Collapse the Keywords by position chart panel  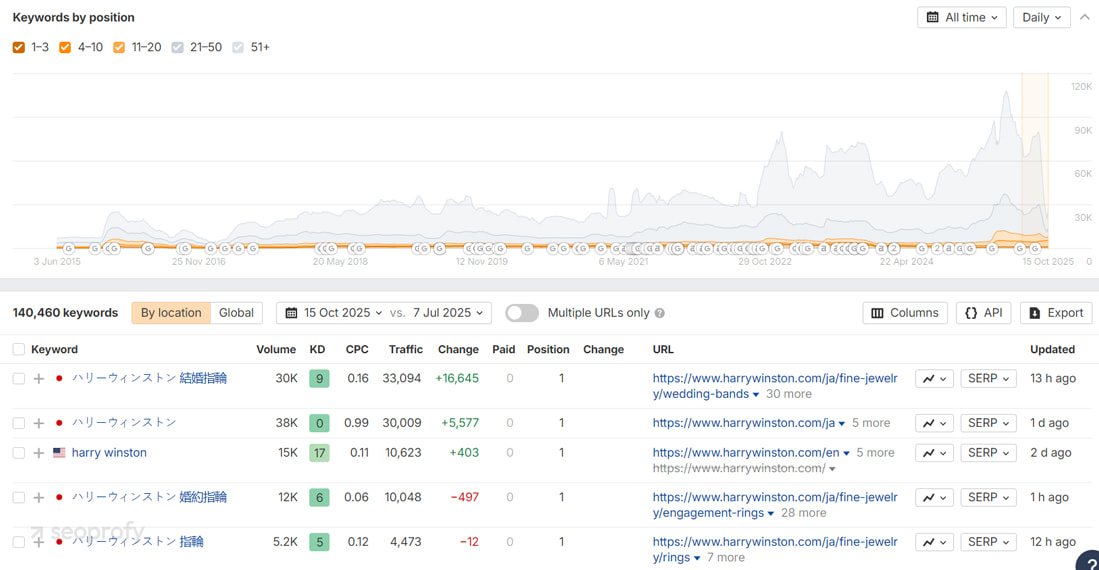coord(1084,17)
